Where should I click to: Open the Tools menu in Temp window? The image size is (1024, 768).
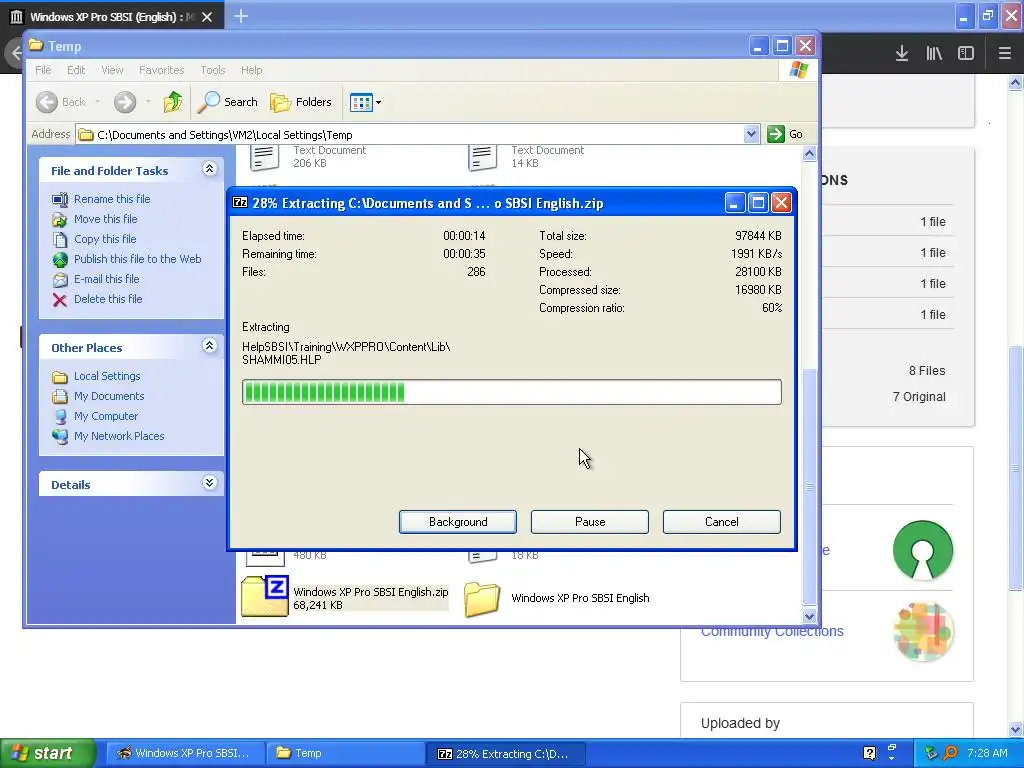[x=212, y=70]
